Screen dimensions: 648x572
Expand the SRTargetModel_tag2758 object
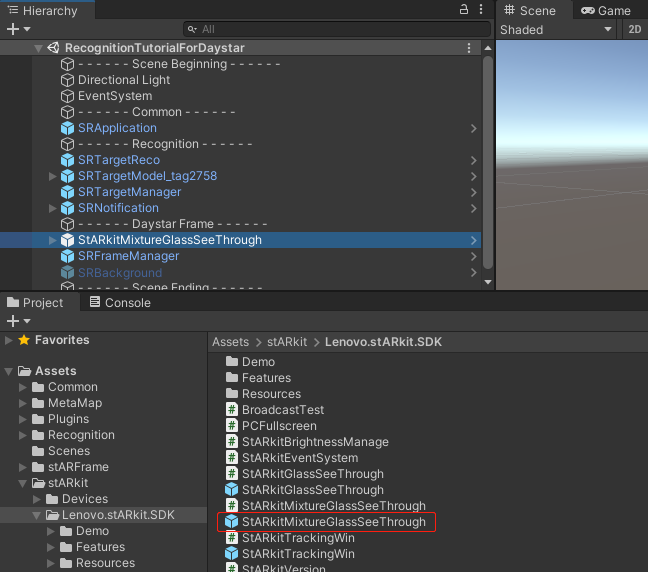[52, 176]
